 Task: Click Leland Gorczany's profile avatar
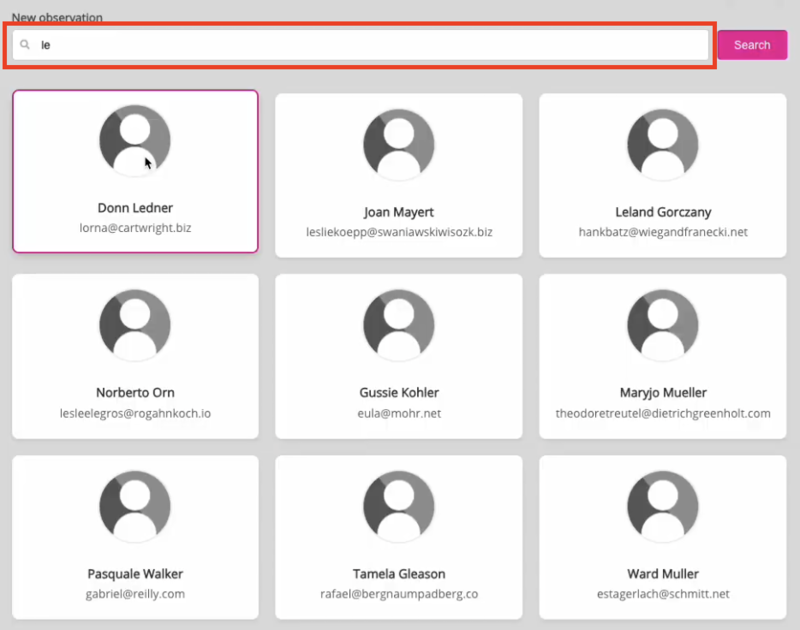[662, 144]
